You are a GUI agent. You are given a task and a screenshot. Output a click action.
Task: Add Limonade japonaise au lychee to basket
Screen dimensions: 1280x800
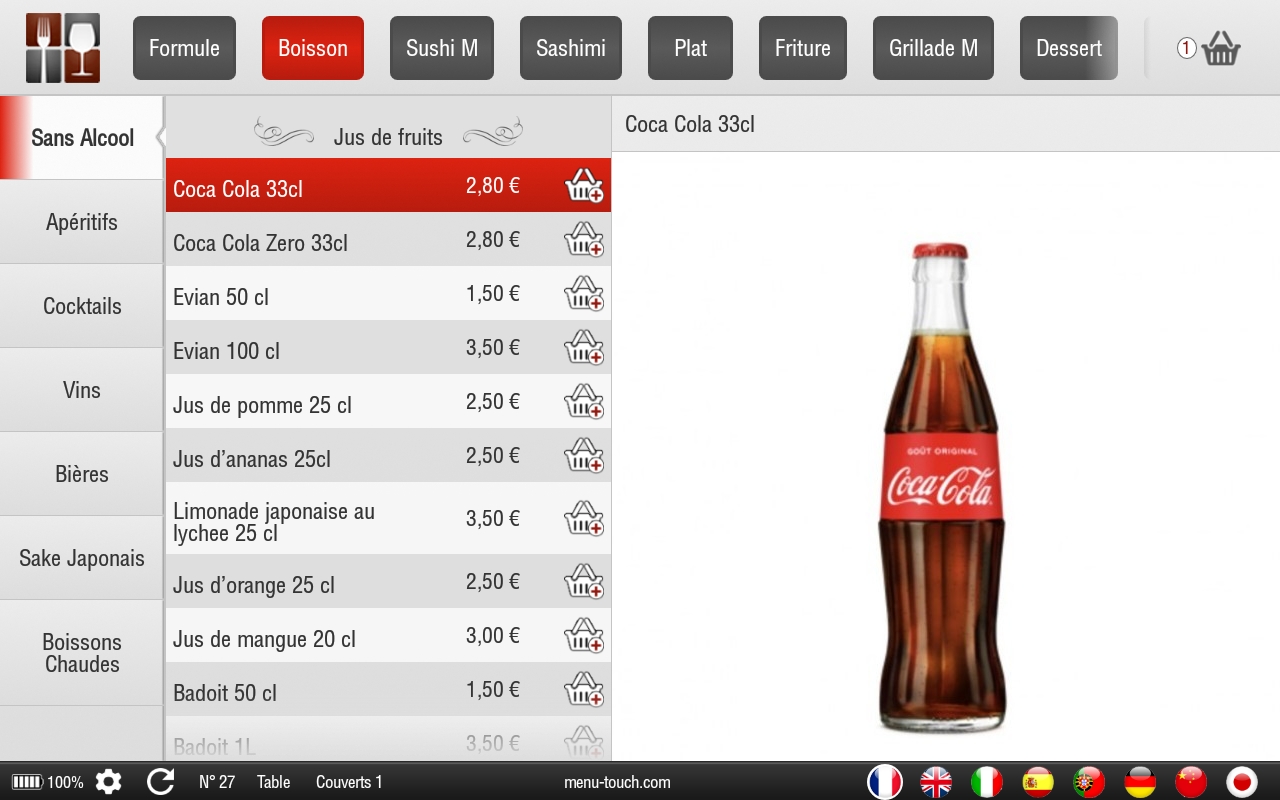tap(584, 519)
